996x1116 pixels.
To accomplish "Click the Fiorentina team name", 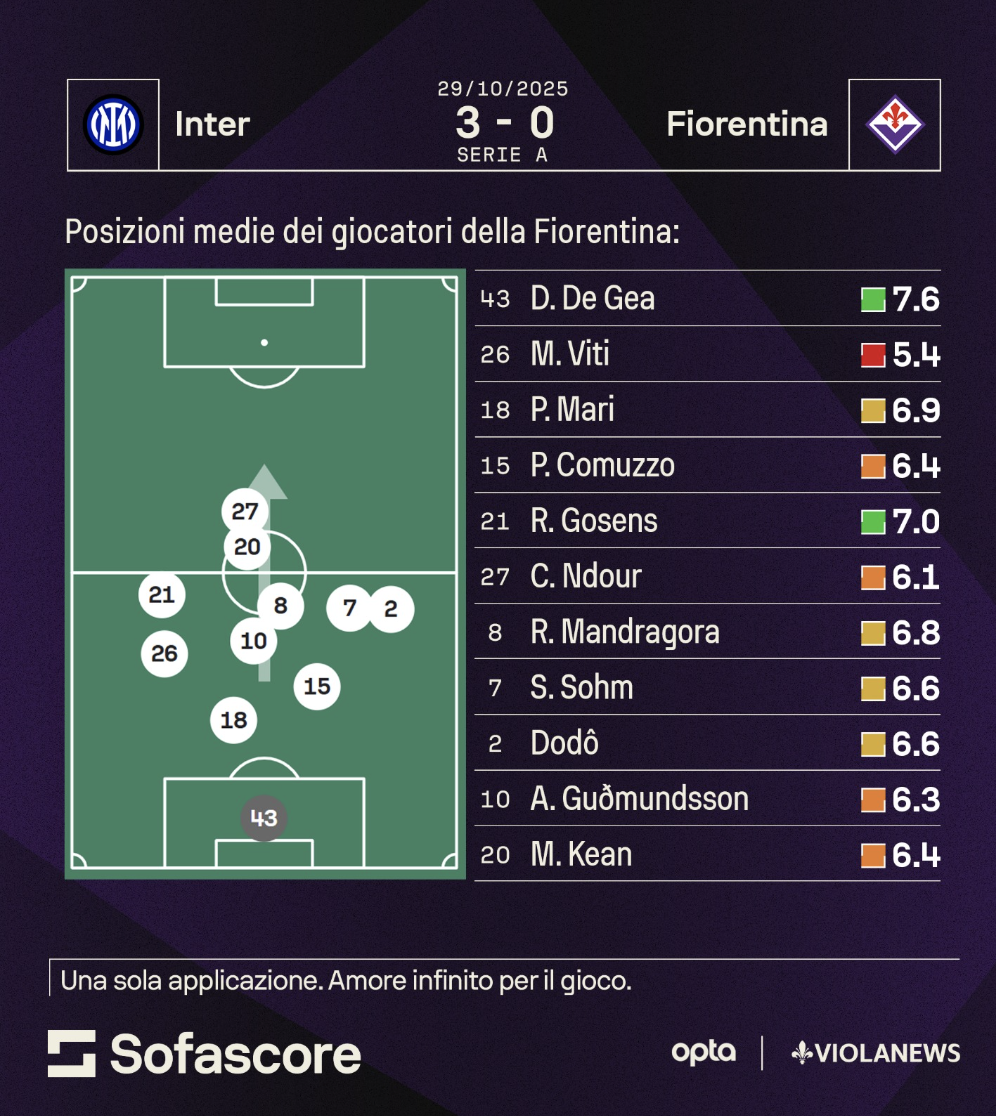I will [747, 124].
